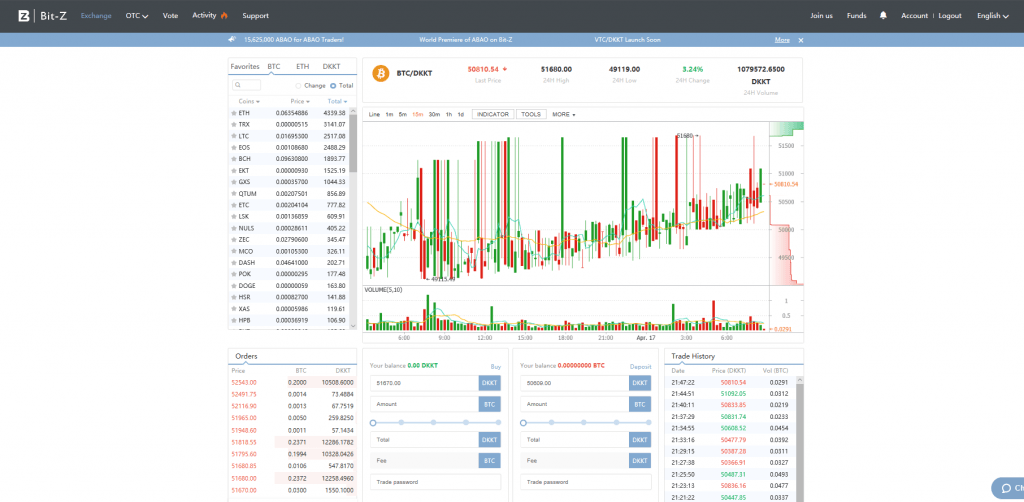Select the Total radio button
The width and height of the screenshot is (1024, 502).
(333, 86)
